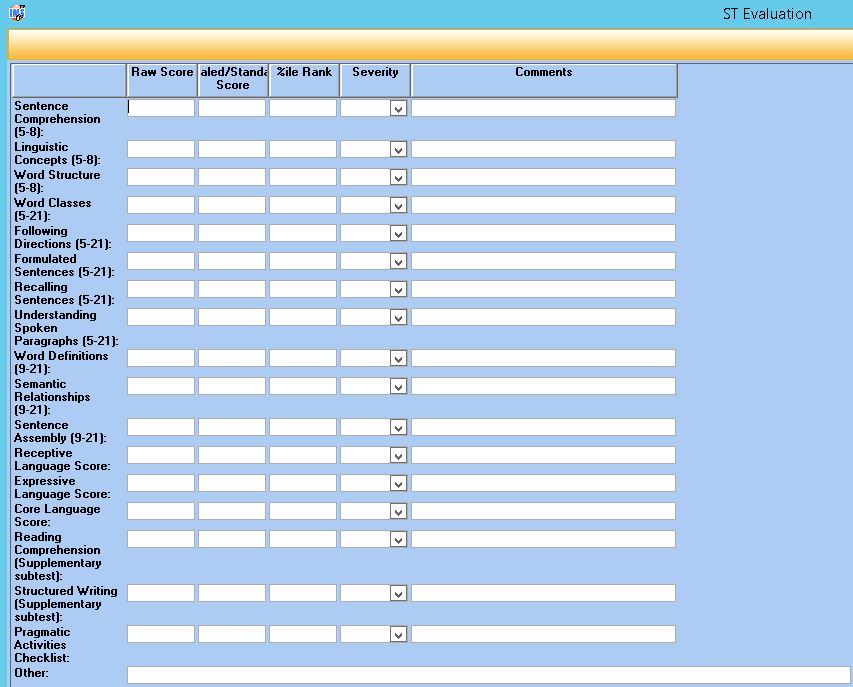The height and width of the screenshot is (687, 853).
Task: Click the %ile Rank column header
Action: point(304,81)
